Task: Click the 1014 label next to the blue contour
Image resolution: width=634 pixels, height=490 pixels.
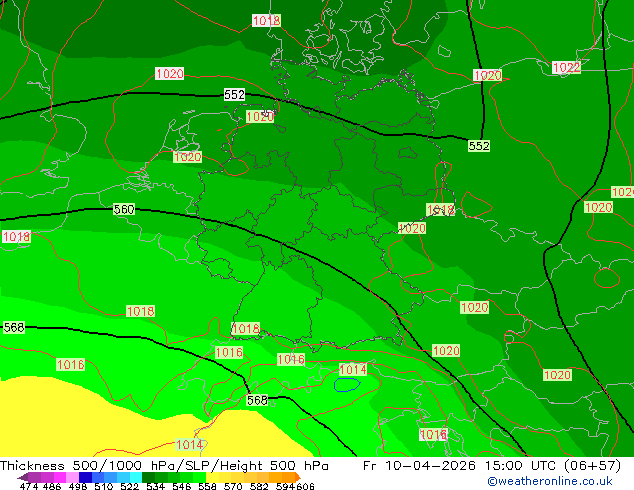Action: [x=353, y=369]
